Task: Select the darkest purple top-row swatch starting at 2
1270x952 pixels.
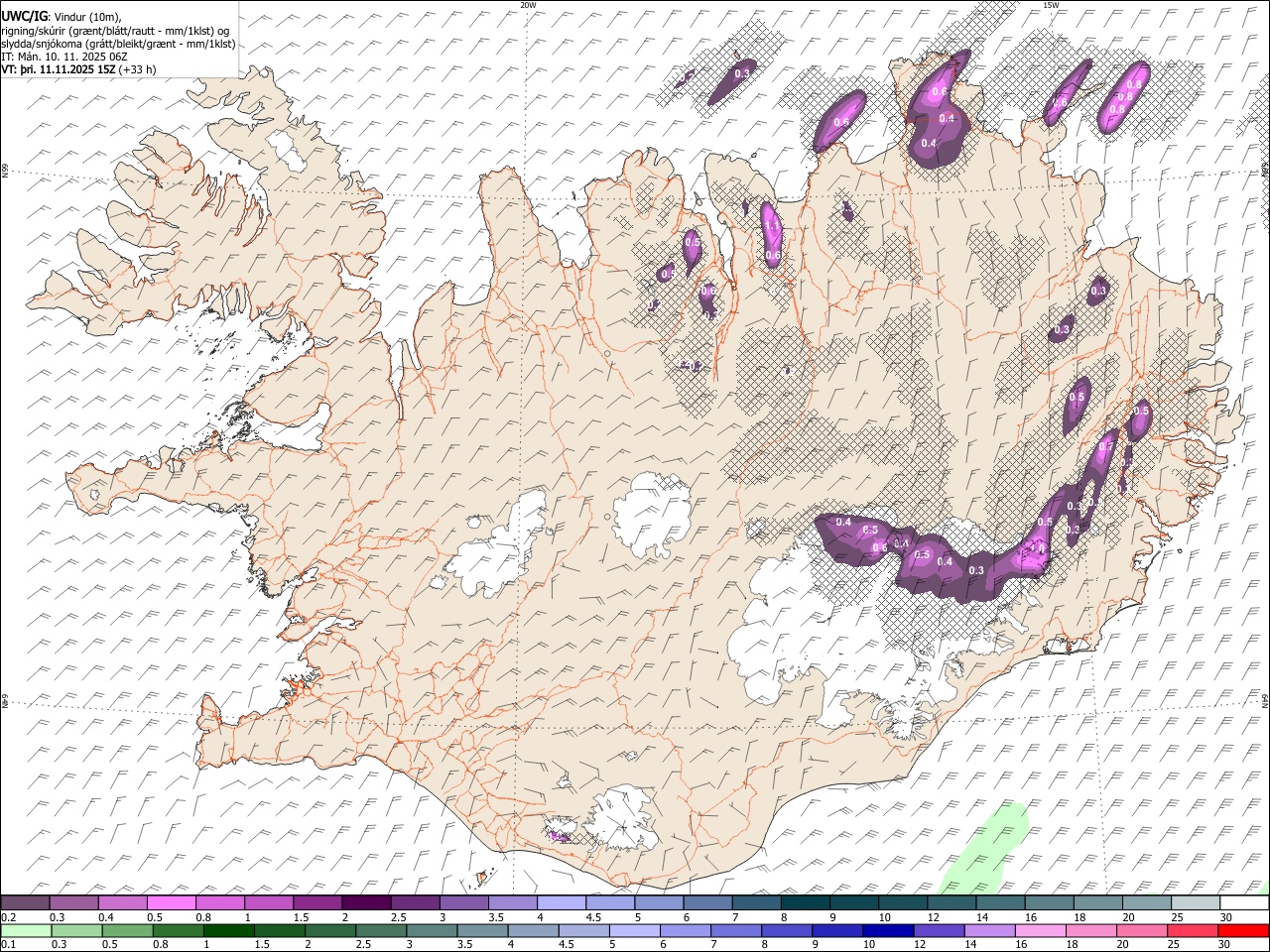Action: point(366,903)
